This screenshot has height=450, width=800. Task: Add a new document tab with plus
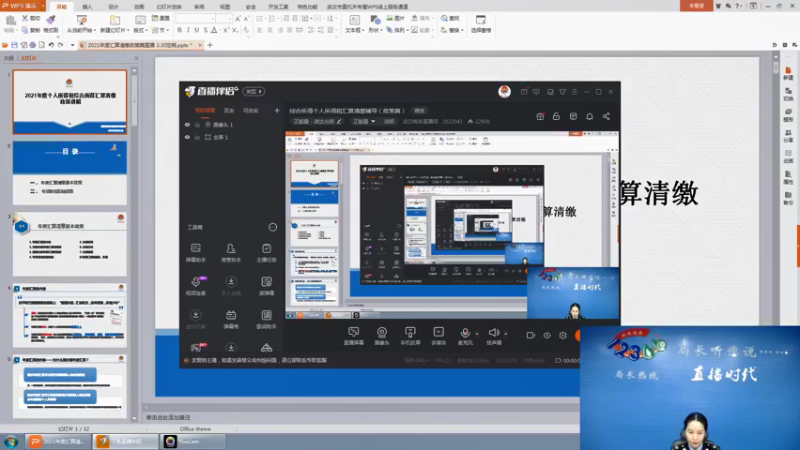pyautogui.click(x=210, y=45)
